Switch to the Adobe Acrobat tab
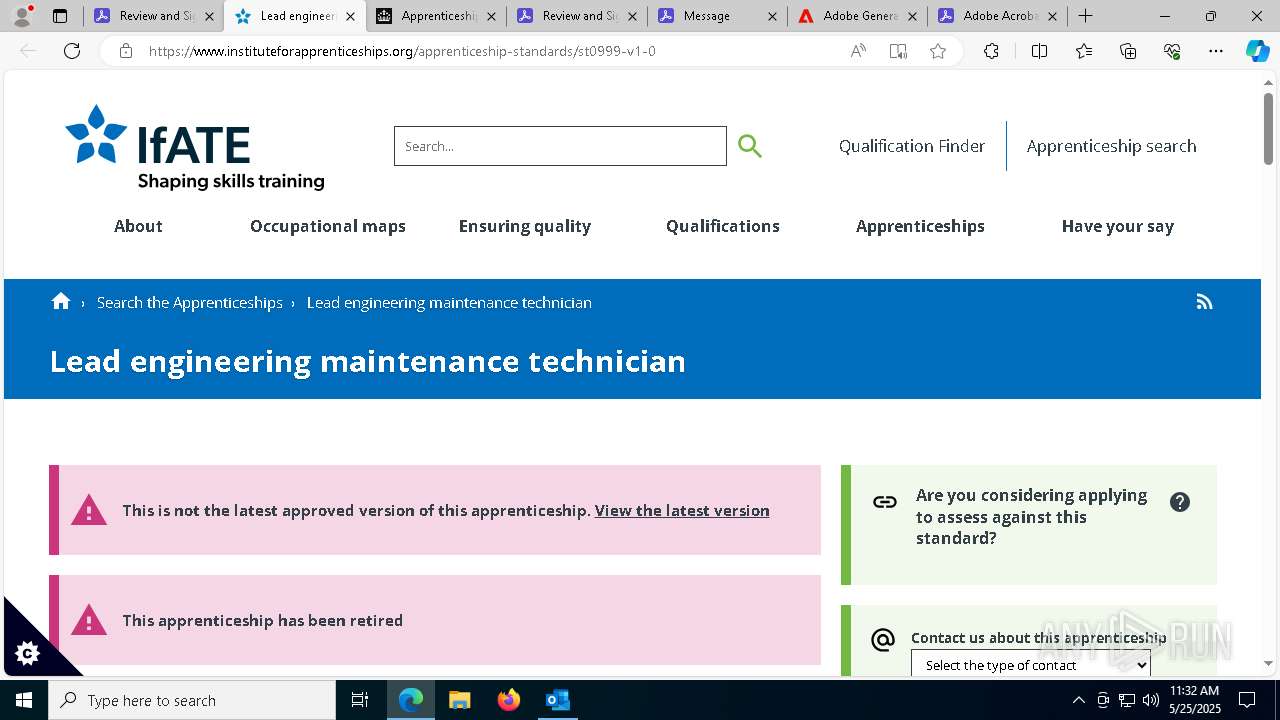Screen dimensions: 1280x720 coord(998,16)
